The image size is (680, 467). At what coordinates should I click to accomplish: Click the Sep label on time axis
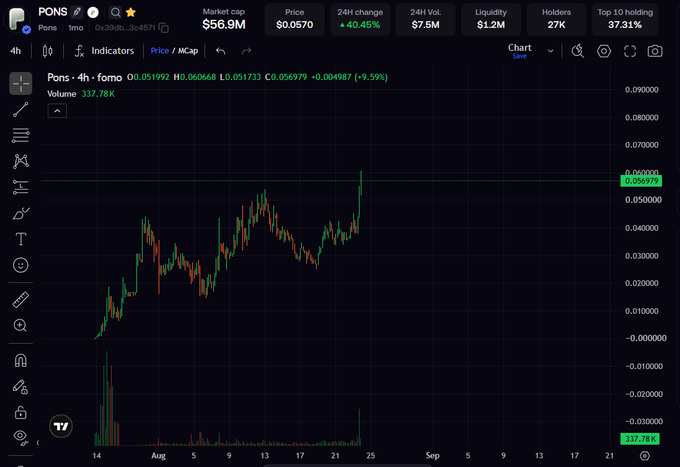click(432, 455)
